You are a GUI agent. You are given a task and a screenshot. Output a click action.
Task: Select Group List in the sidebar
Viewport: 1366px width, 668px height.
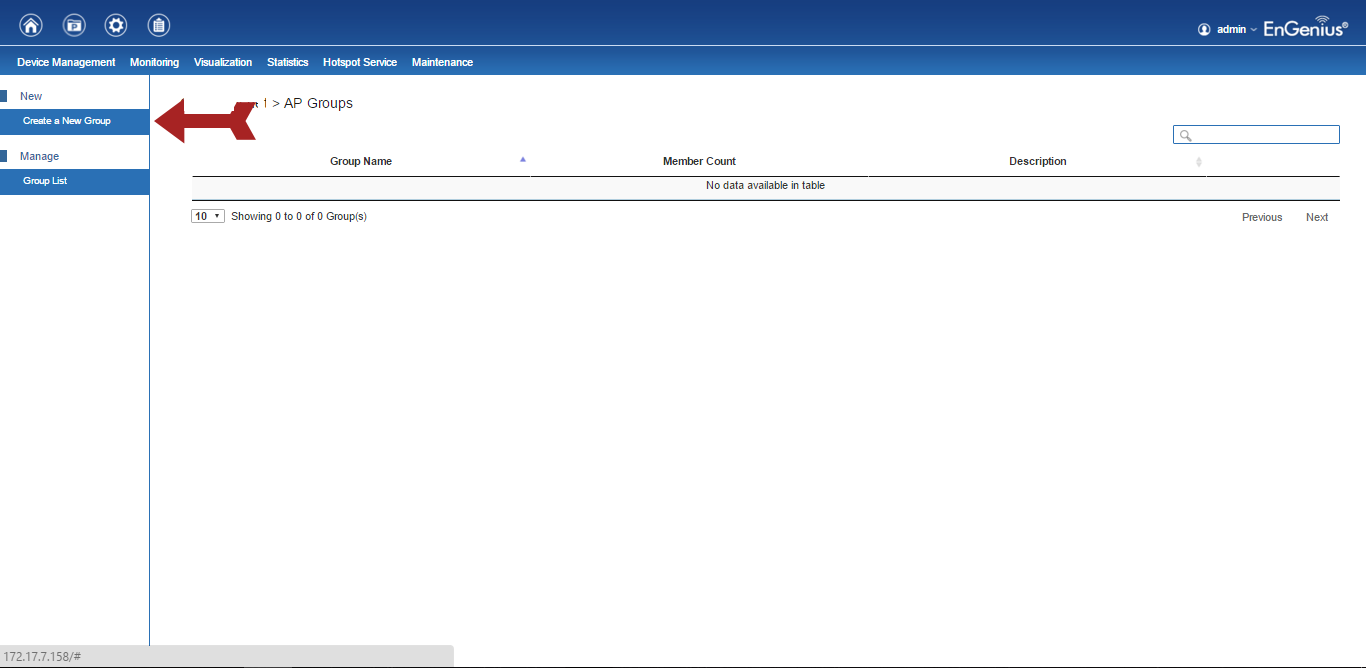tap(45, 181)
